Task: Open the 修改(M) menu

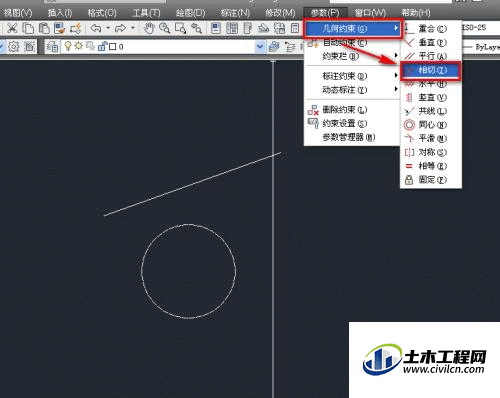Action: pyautogui.click(x=280, y=13)
